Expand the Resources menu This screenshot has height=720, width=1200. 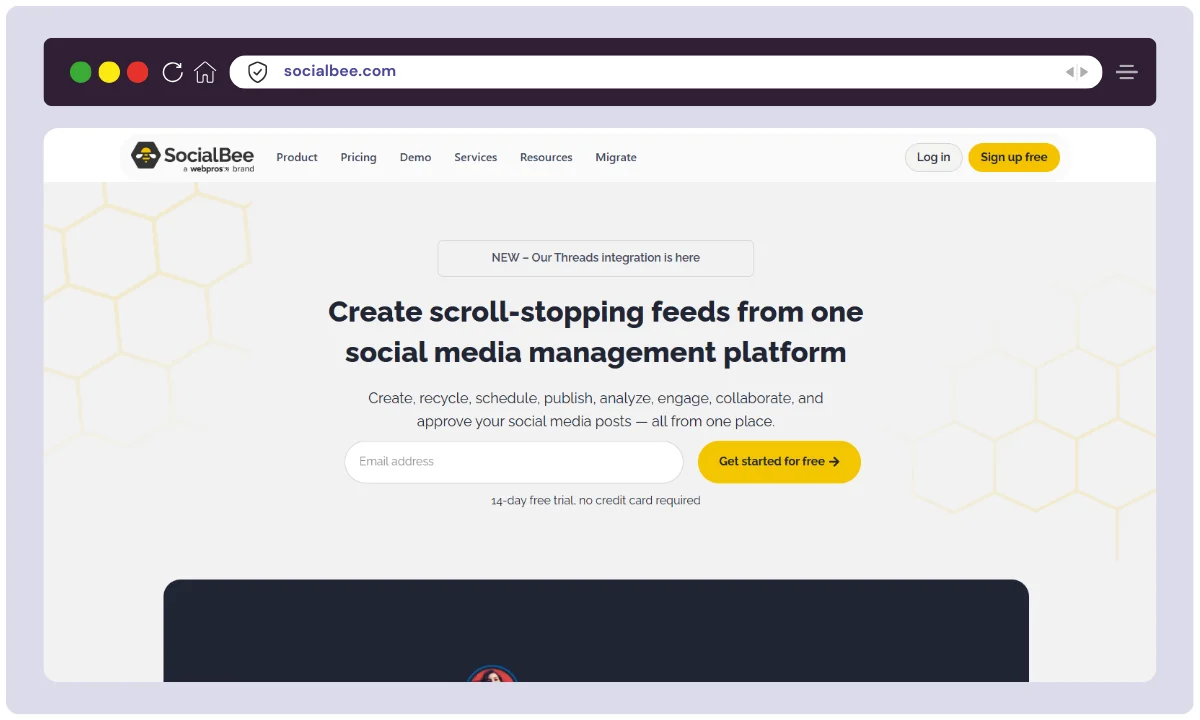coord(546,158)
